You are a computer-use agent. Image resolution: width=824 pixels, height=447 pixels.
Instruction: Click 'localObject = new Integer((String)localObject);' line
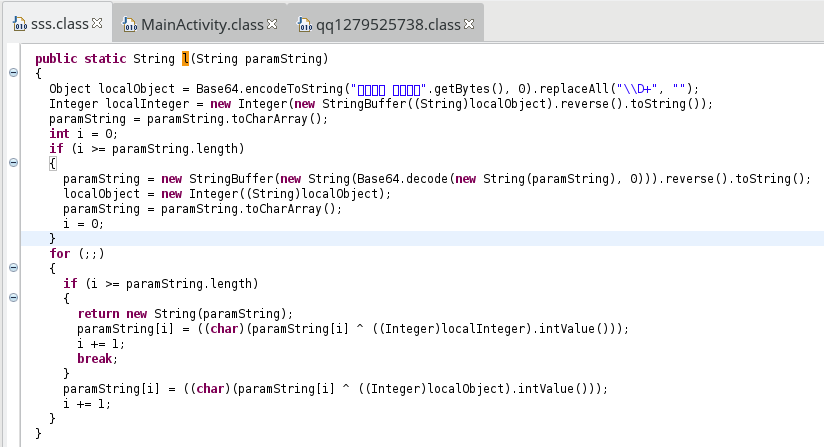click(227, 194)
